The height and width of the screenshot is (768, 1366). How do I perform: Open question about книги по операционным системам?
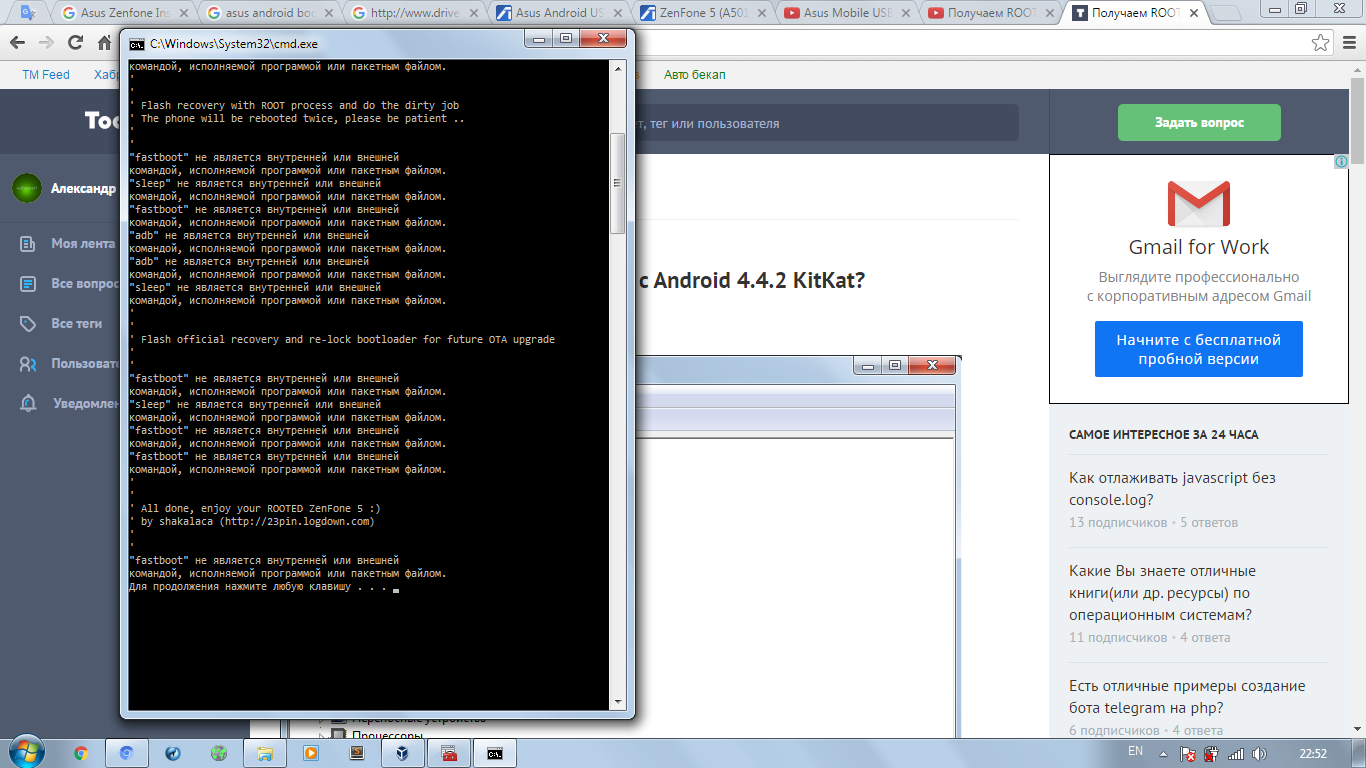1162,593
